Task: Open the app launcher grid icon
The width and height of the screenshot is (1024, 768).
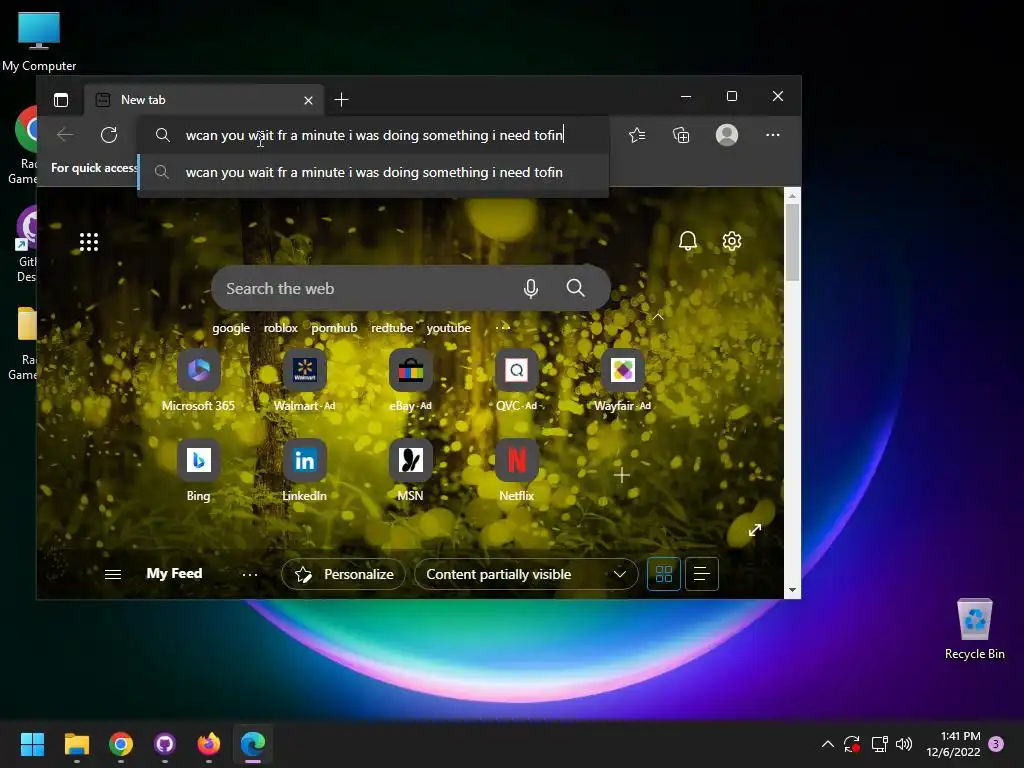Action: [89, 242]
